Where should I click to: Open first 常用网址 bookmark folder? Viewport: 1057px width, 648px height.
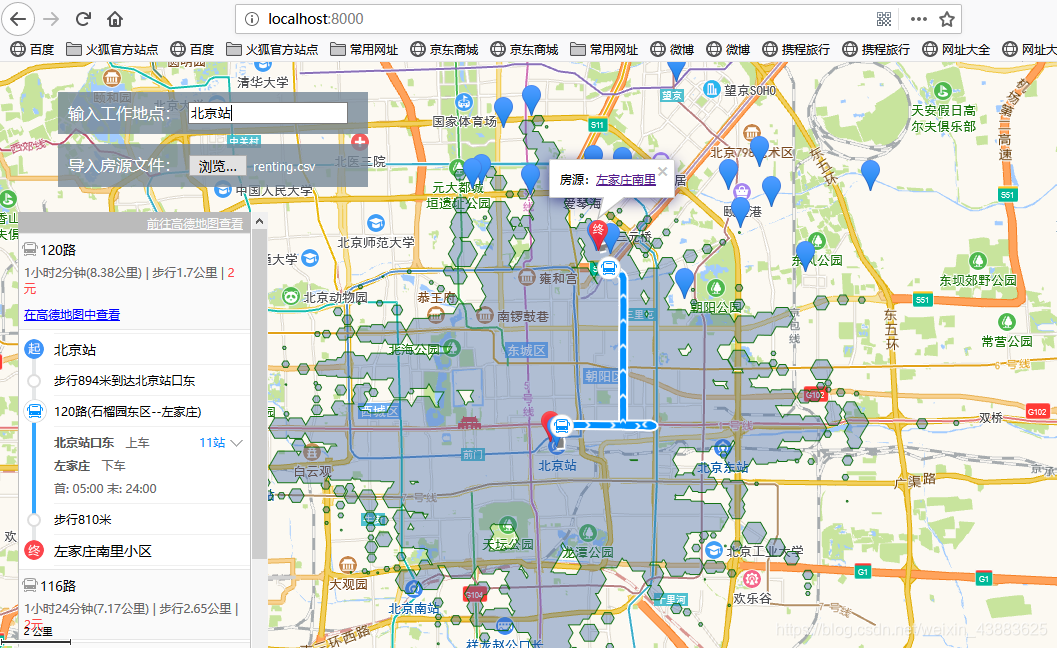364,49
